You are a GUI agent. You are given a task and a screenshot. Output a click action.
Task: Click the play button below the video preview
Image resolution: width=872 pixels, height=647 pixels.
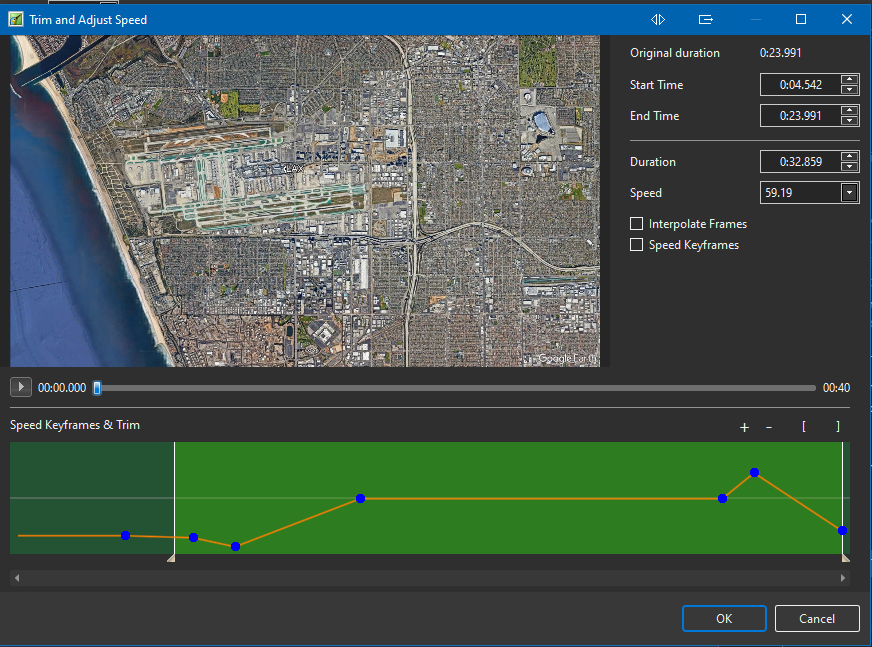click(x=21, y=387)
